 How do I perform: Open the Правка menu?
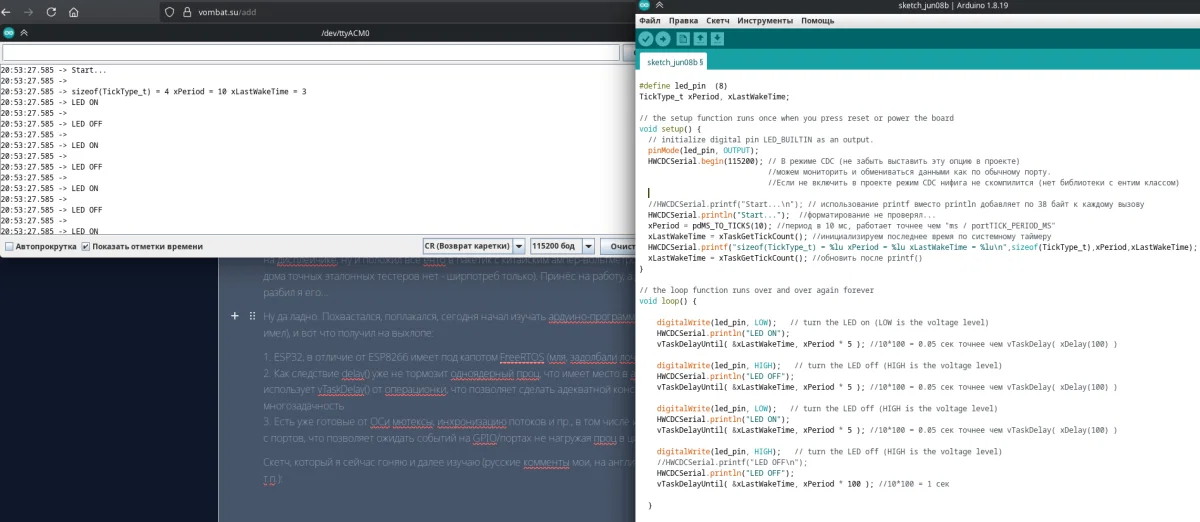point(683,20)
